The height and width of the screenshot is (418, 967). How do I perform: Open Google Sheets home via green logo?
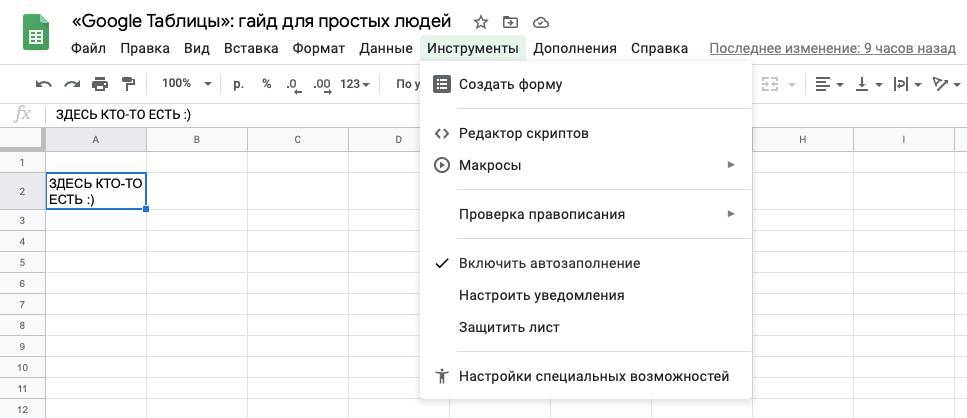(36, 33)
